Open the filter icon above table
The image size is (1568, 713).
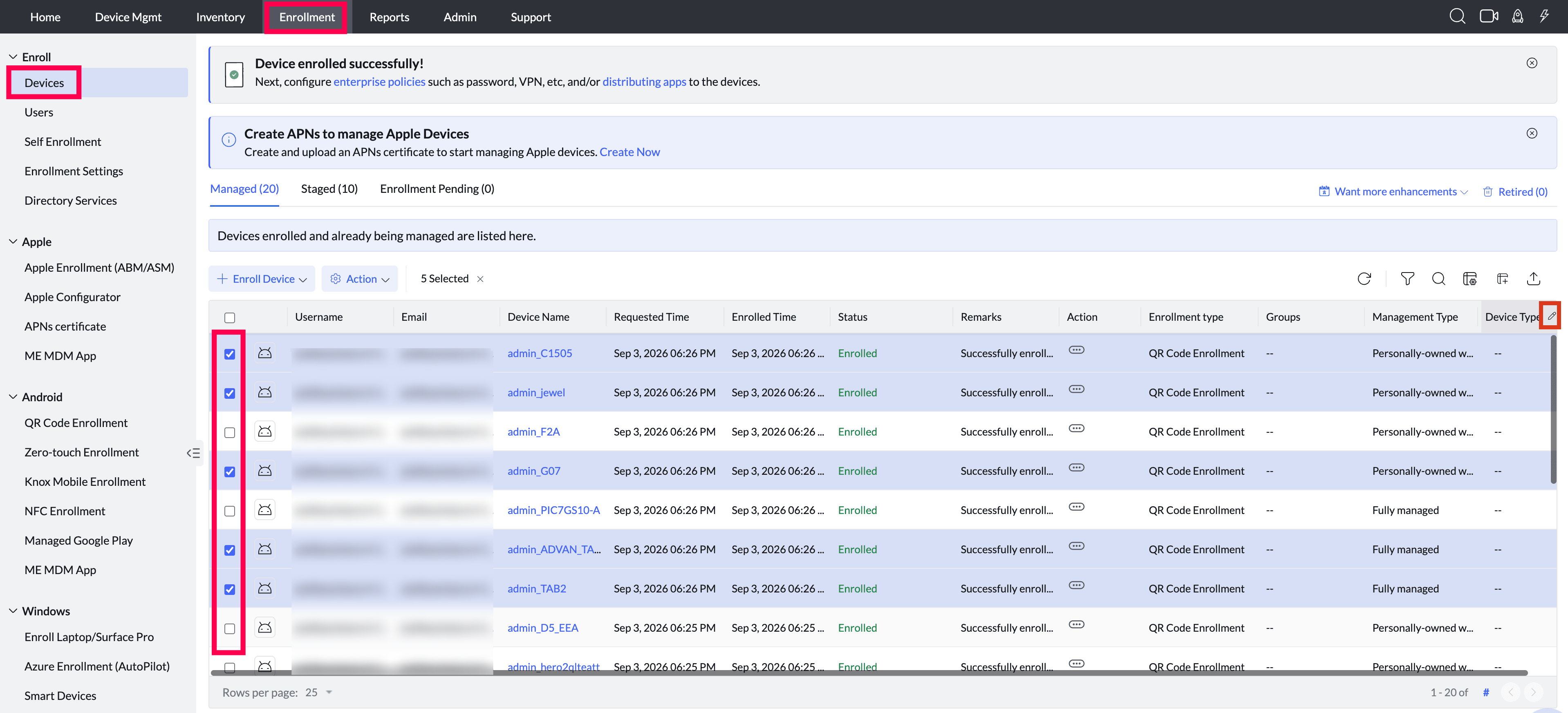pyautogui.click(x=1407, y=279)
